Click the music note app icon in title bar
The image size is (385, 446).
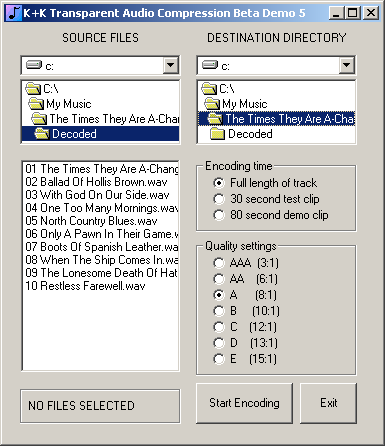pos(14,13)
